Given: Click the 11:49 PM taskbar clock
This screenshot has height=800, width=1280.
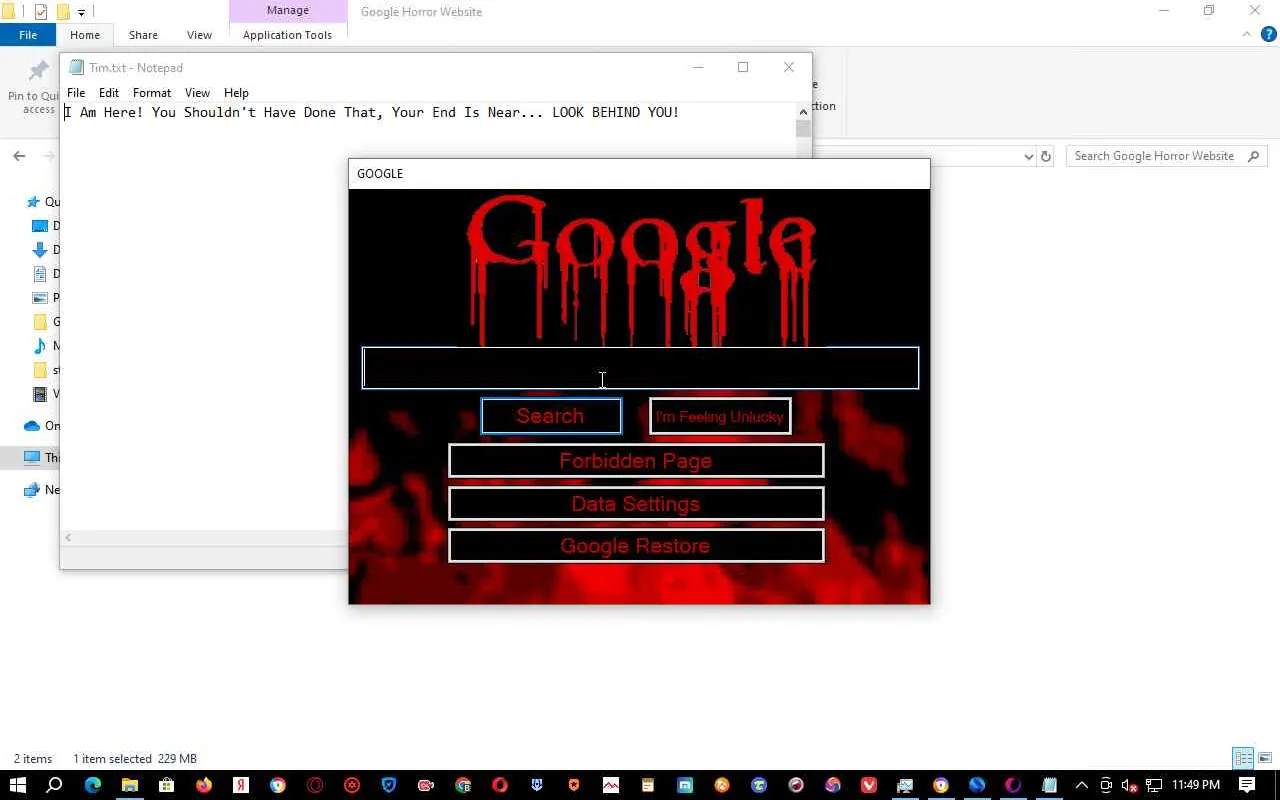Looking at the screenshot, I should (x=1195, y=785).
